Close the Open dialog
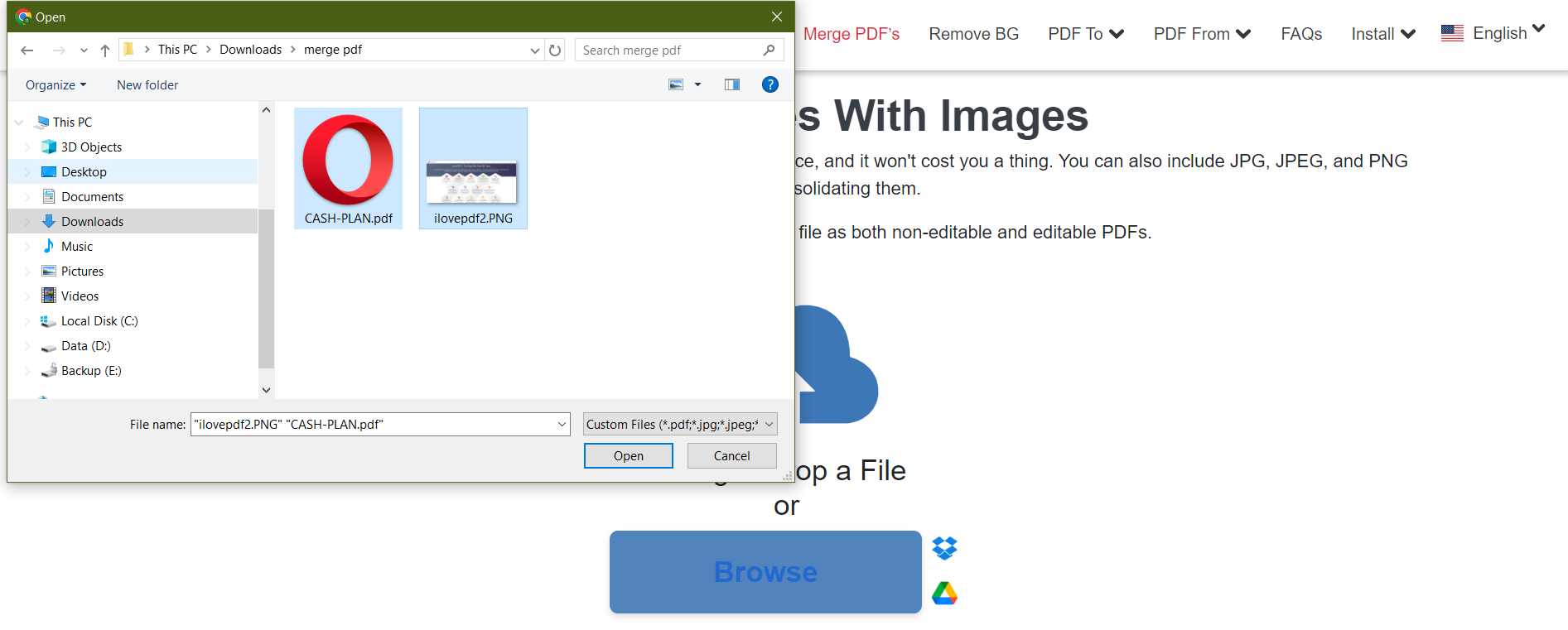 pos(776,17)
